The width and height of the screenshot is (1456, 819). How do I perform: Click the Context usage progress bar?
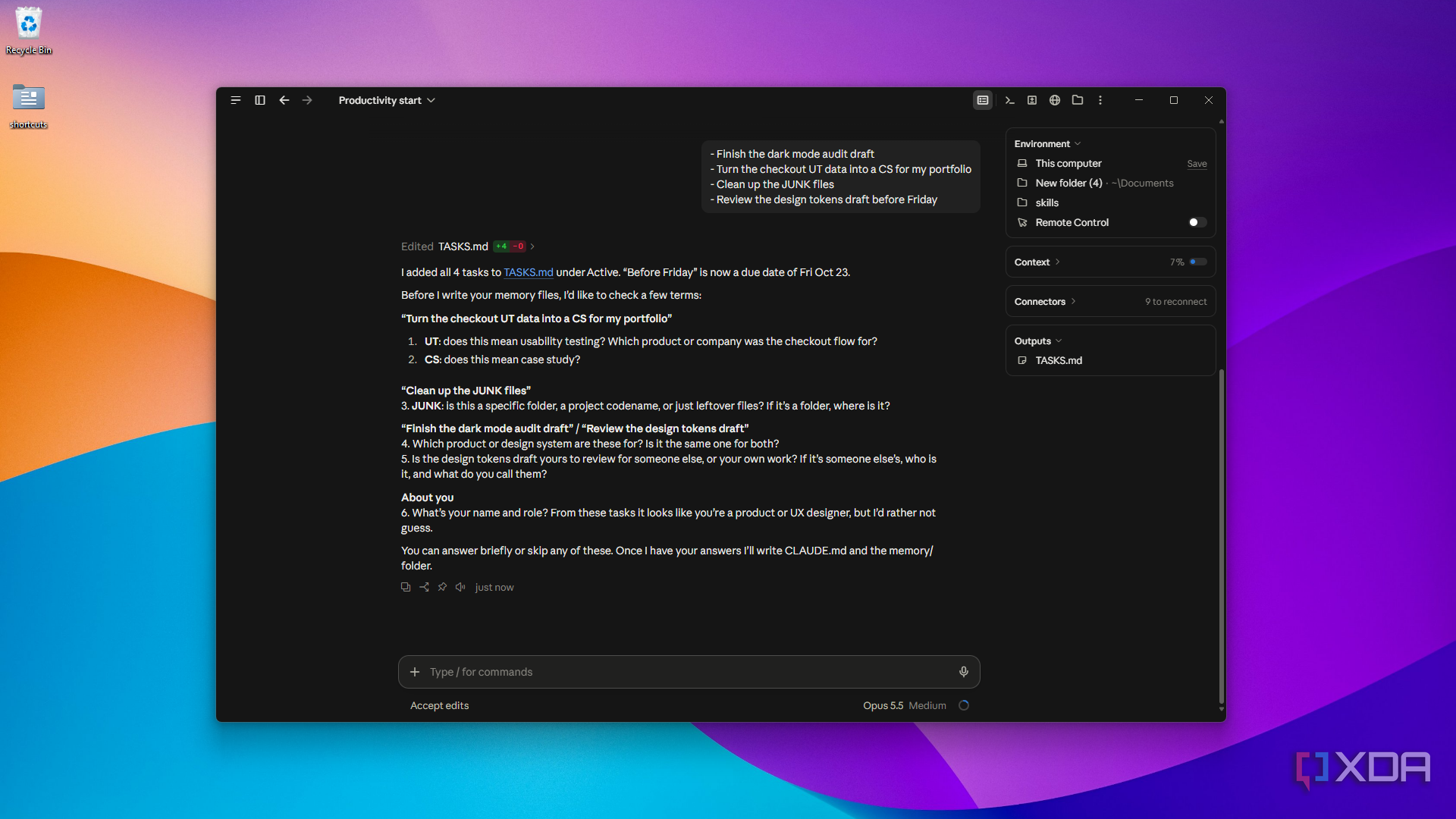[1198, 262]
